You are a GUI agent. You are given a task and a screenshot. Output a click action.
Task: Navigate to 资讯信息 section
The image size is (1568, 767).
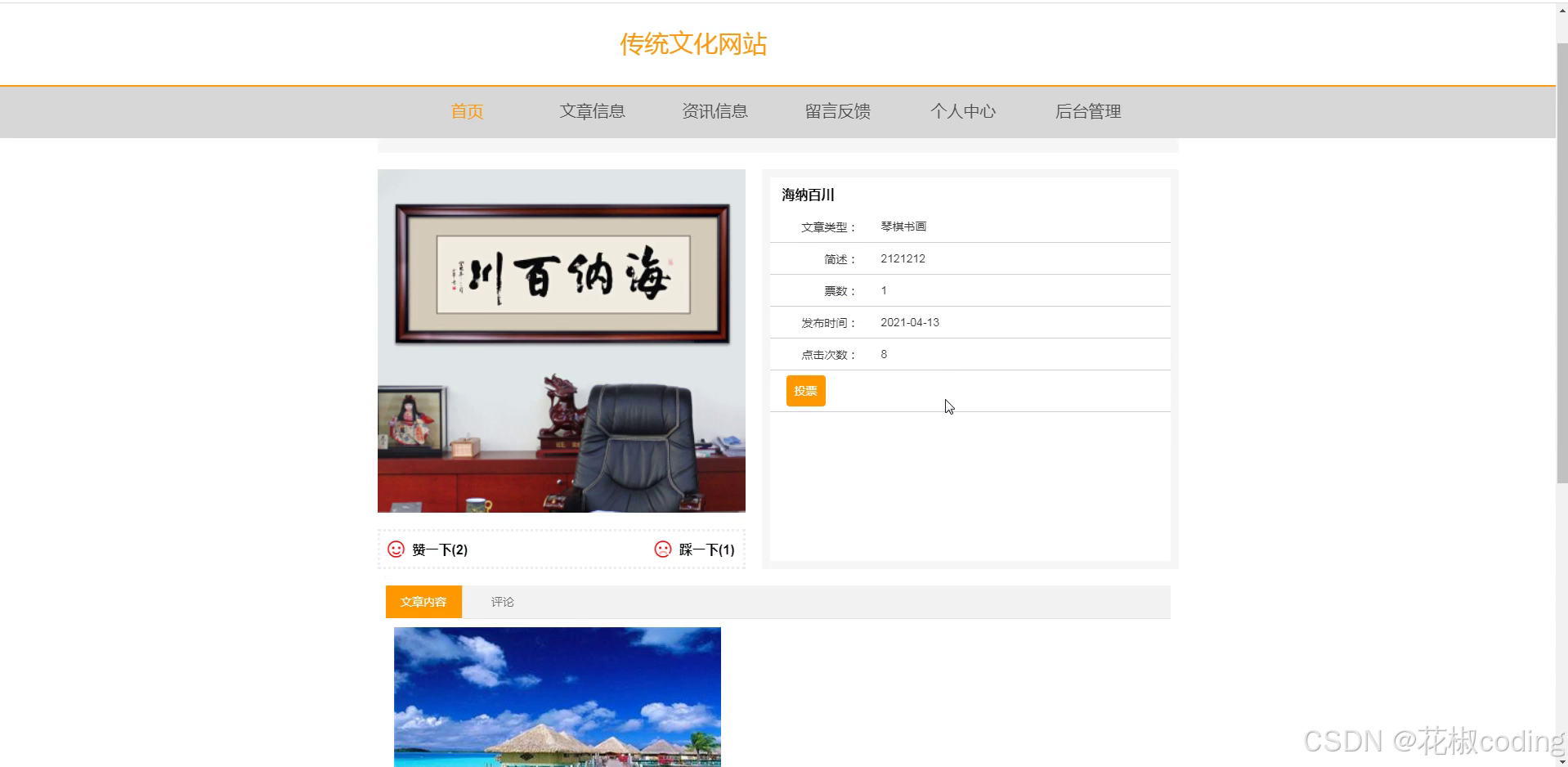click(x=715, y=111)
